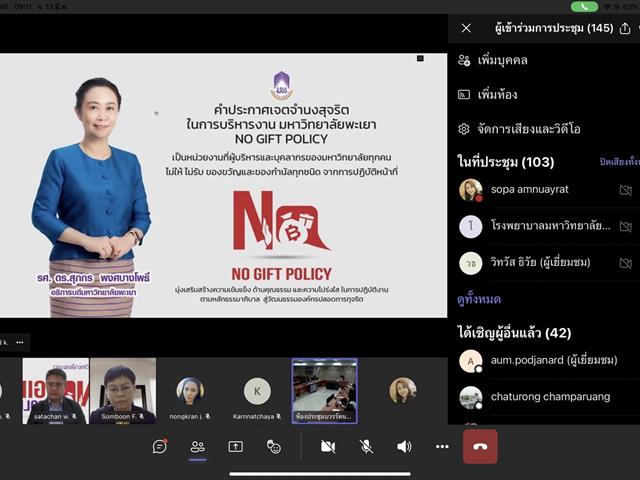Image resolution: width=640 pixels, height=480 pixels.
Task: Click the add people icon
Action: click(464, 60)
